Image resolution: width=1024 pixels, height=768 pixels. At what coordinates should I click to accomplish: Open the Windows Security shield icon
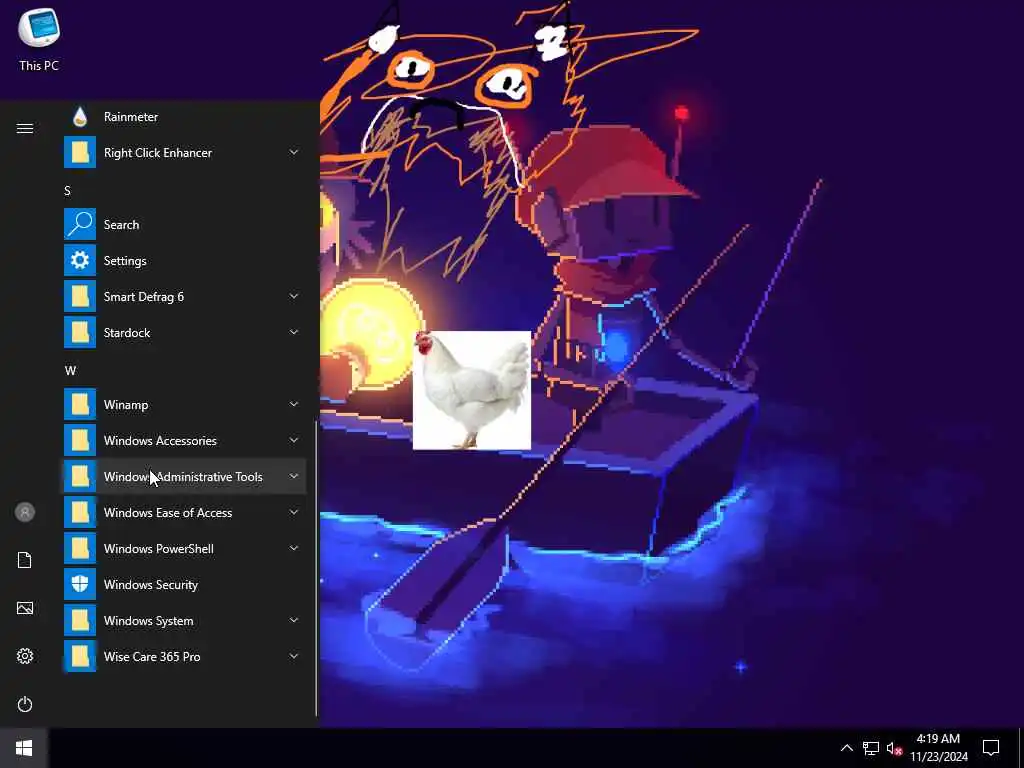(x=80, y=584)
